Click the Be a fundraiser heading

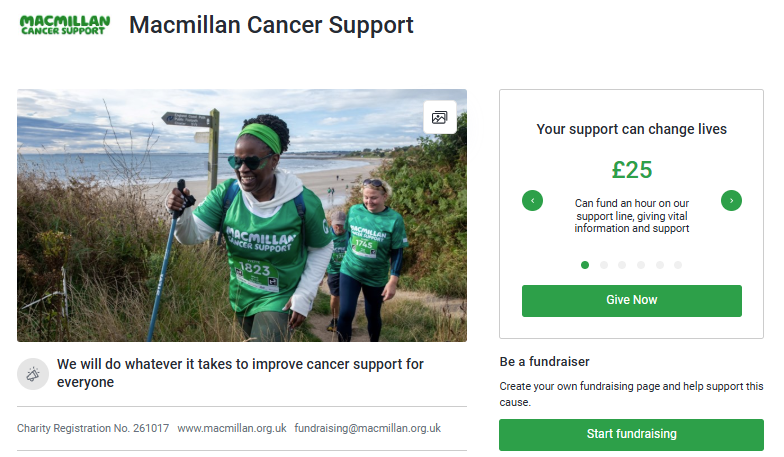(x=544, y=362)
